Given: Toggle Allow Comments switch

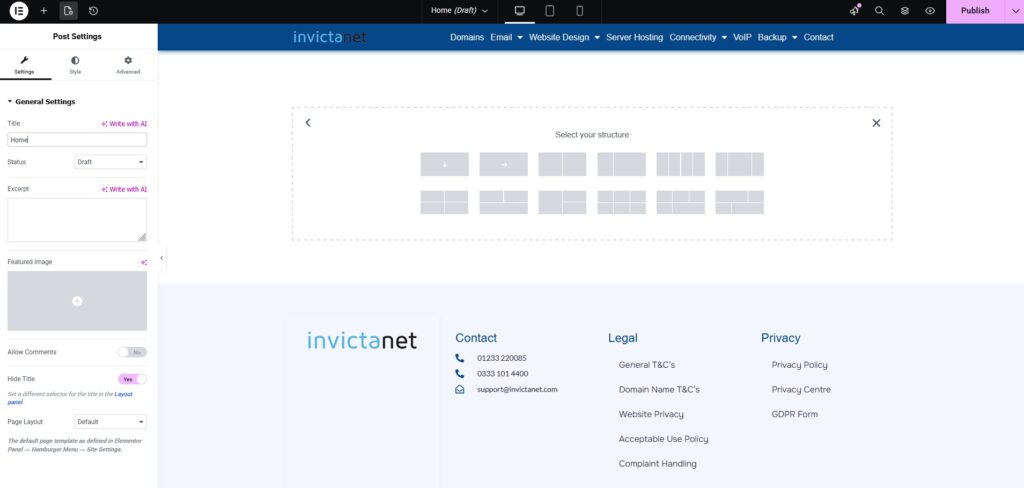Looking at the screenshot, I should click(x=133, y=352).
